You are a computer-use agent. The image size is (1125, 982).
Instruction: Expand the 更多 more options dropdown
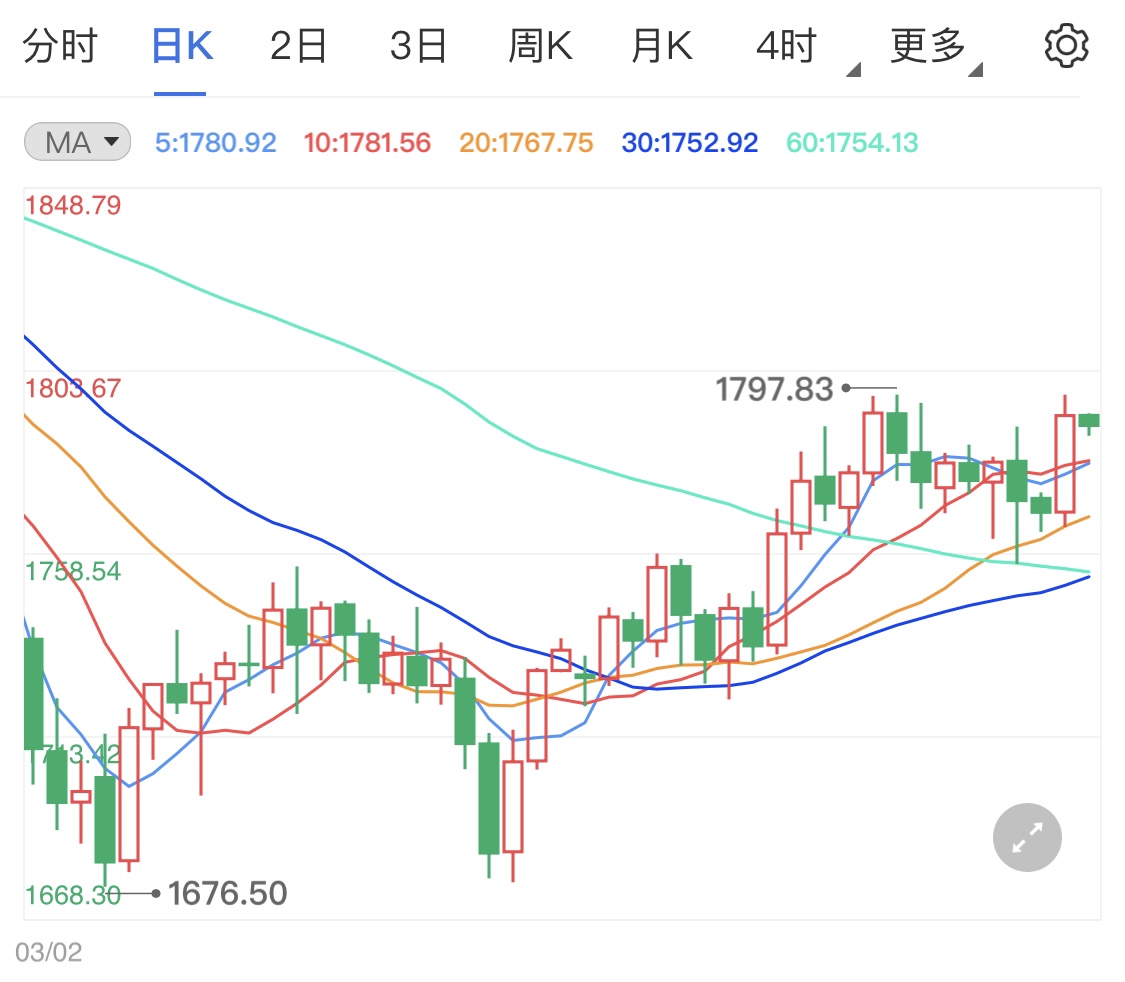tap(936, 48)
